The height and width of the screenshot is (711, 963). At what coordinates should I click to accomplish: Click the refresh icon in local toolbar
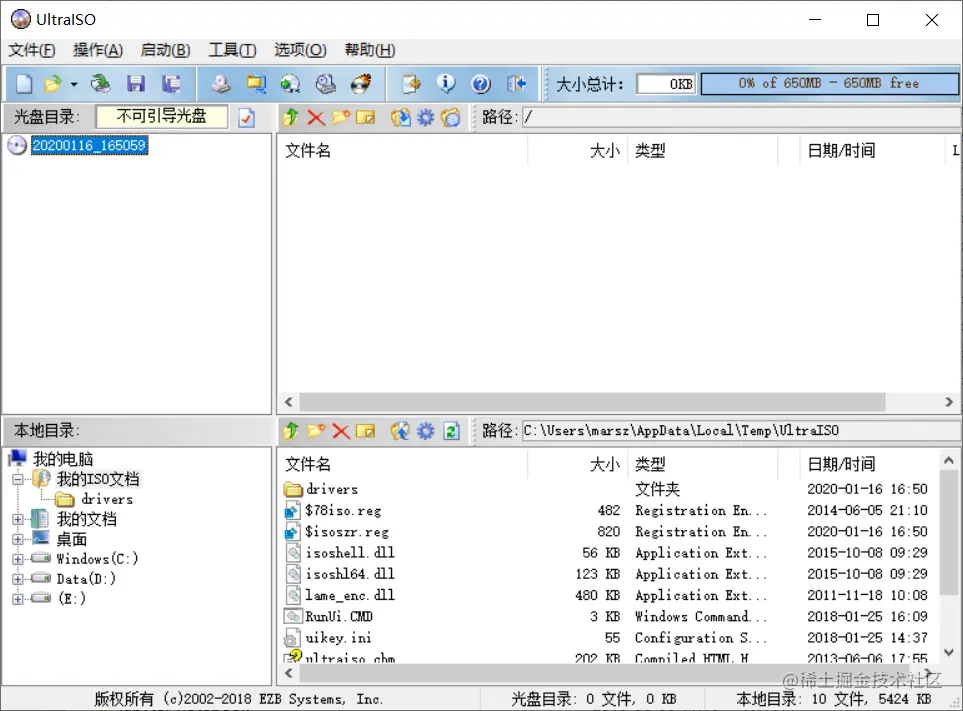(x=451, y=431)
